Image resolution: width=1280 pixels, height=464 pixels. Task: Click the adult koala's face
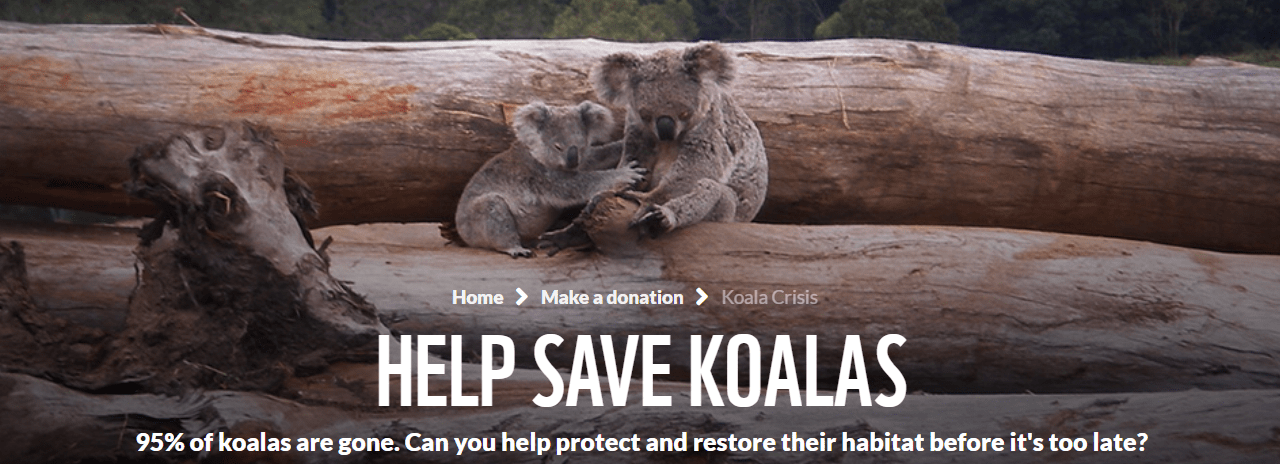pos(664,107)
